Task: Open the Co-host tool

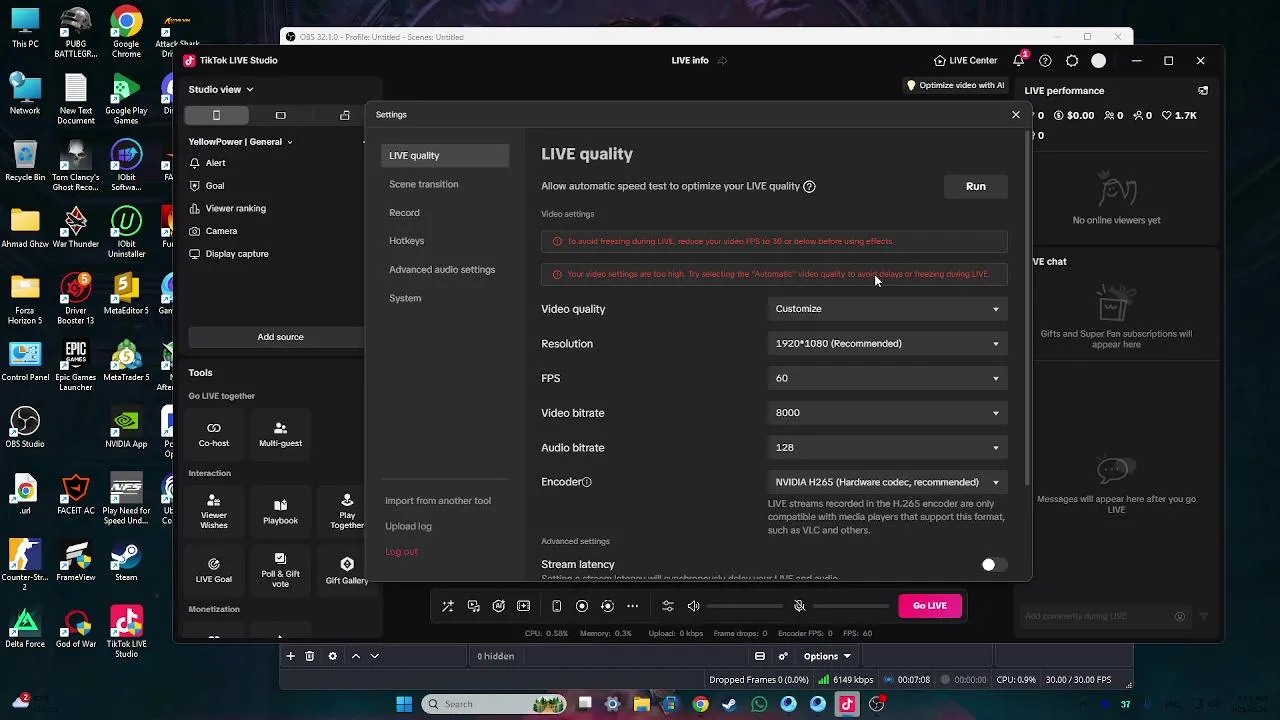Action: tap(213, 435)
